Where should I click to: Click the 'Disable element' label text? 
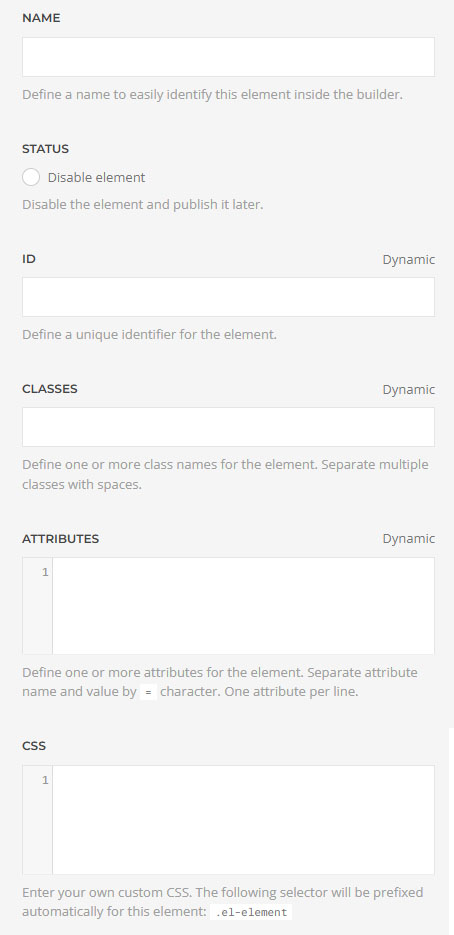pos(97,177)
